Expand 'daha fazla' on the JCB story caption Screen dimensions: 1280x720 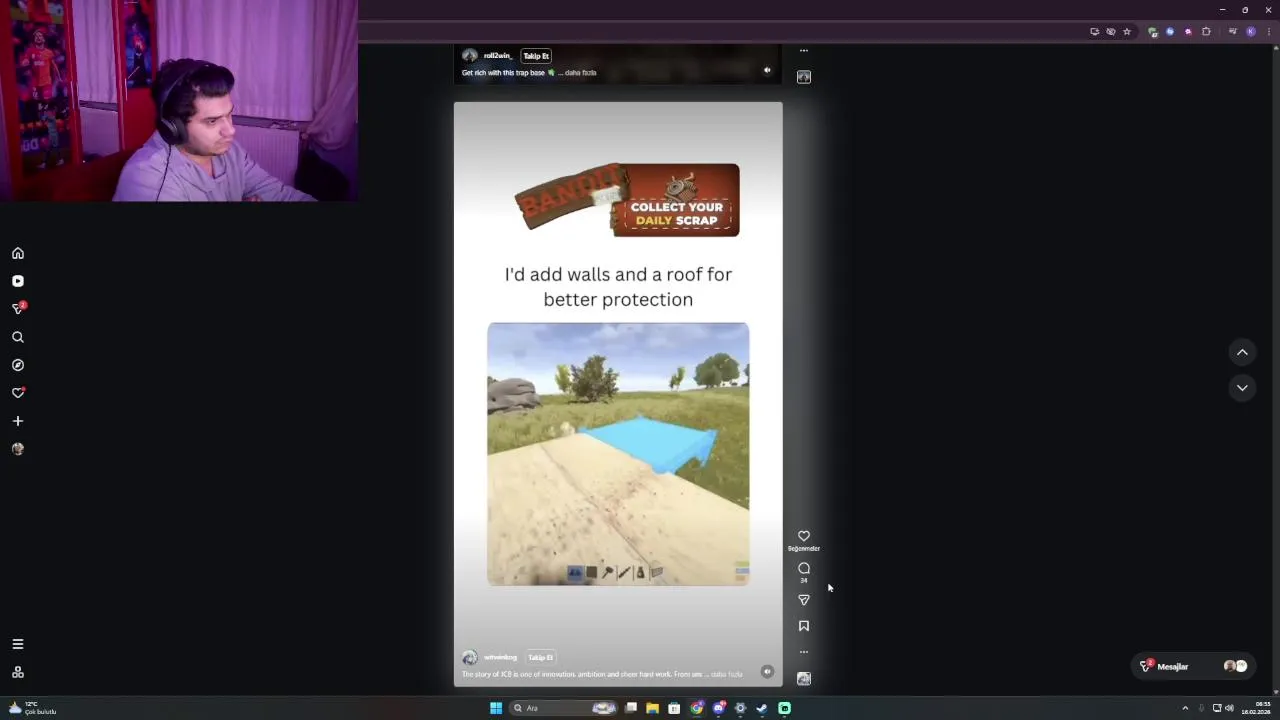pos(727,674)
